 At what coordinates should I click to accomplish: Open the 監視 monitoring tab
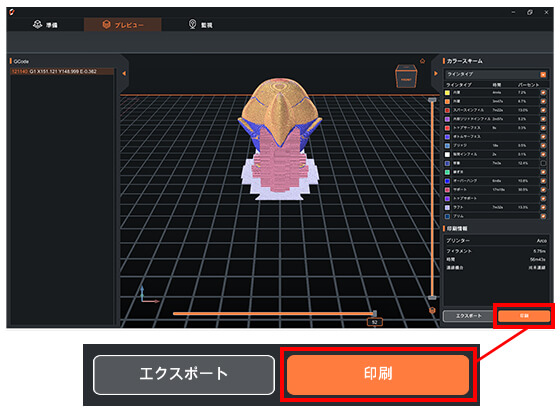(x=200, y=25)
